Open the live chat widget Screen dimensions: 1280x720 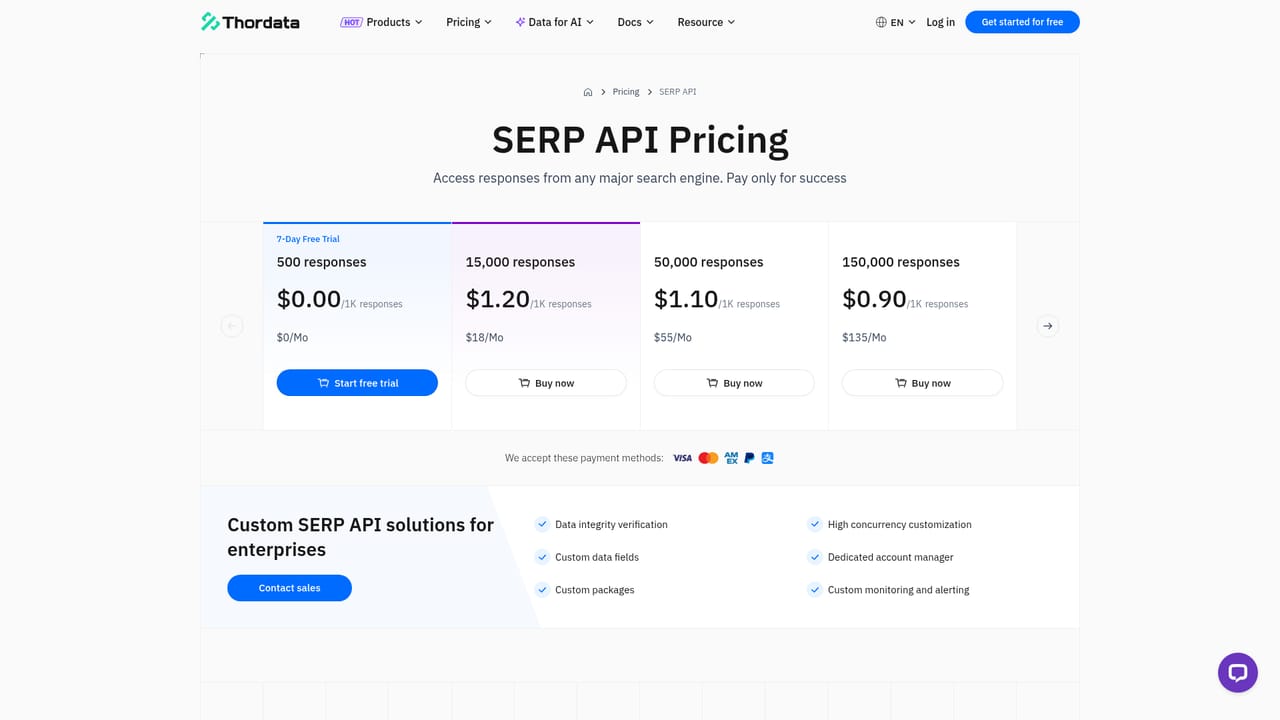1238,673
